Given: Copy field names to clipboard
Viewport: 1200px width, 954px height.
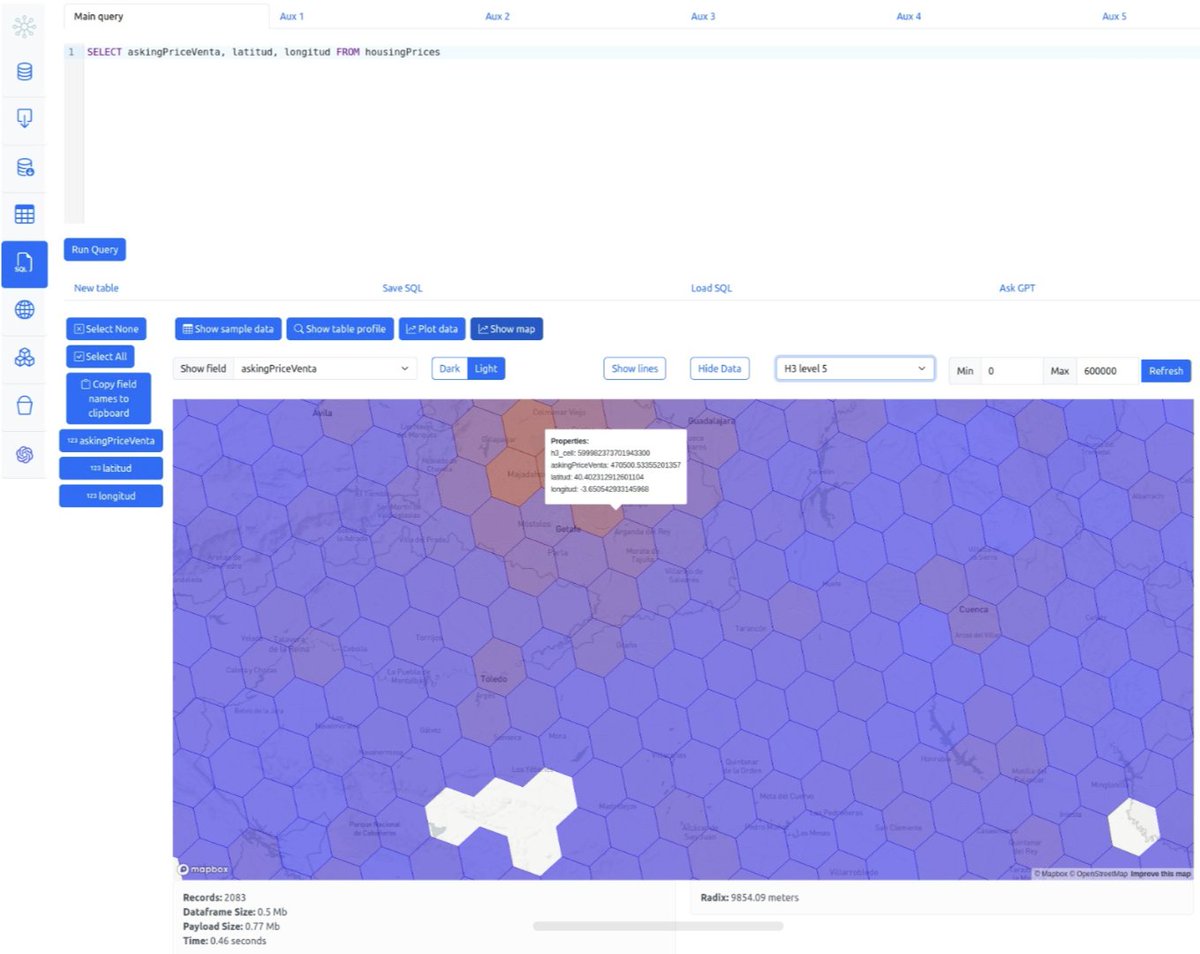Looking at the screenshot, I should click(108, 398).
